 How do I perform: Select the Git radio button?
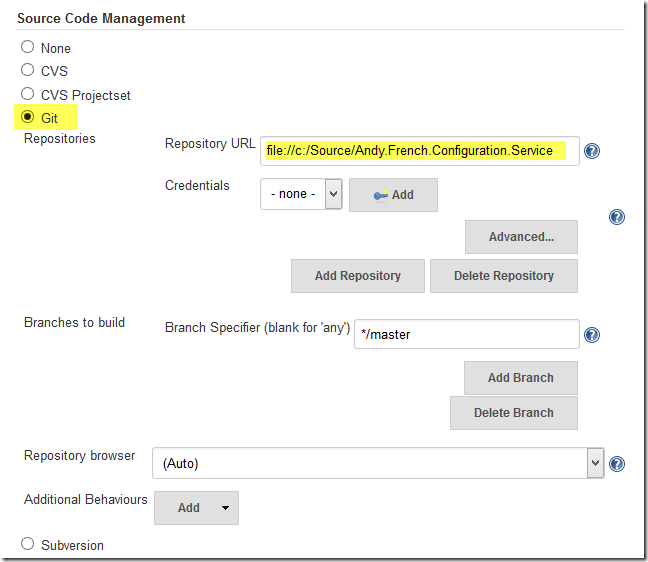pyautogui.click(x=28, y=118)
